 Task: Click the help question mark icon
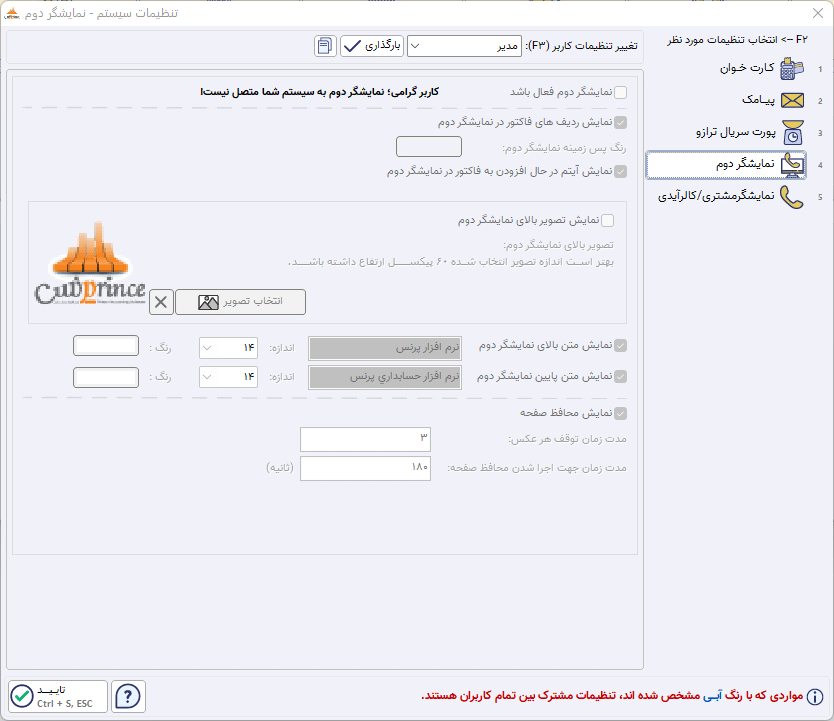tap(128, 696)
